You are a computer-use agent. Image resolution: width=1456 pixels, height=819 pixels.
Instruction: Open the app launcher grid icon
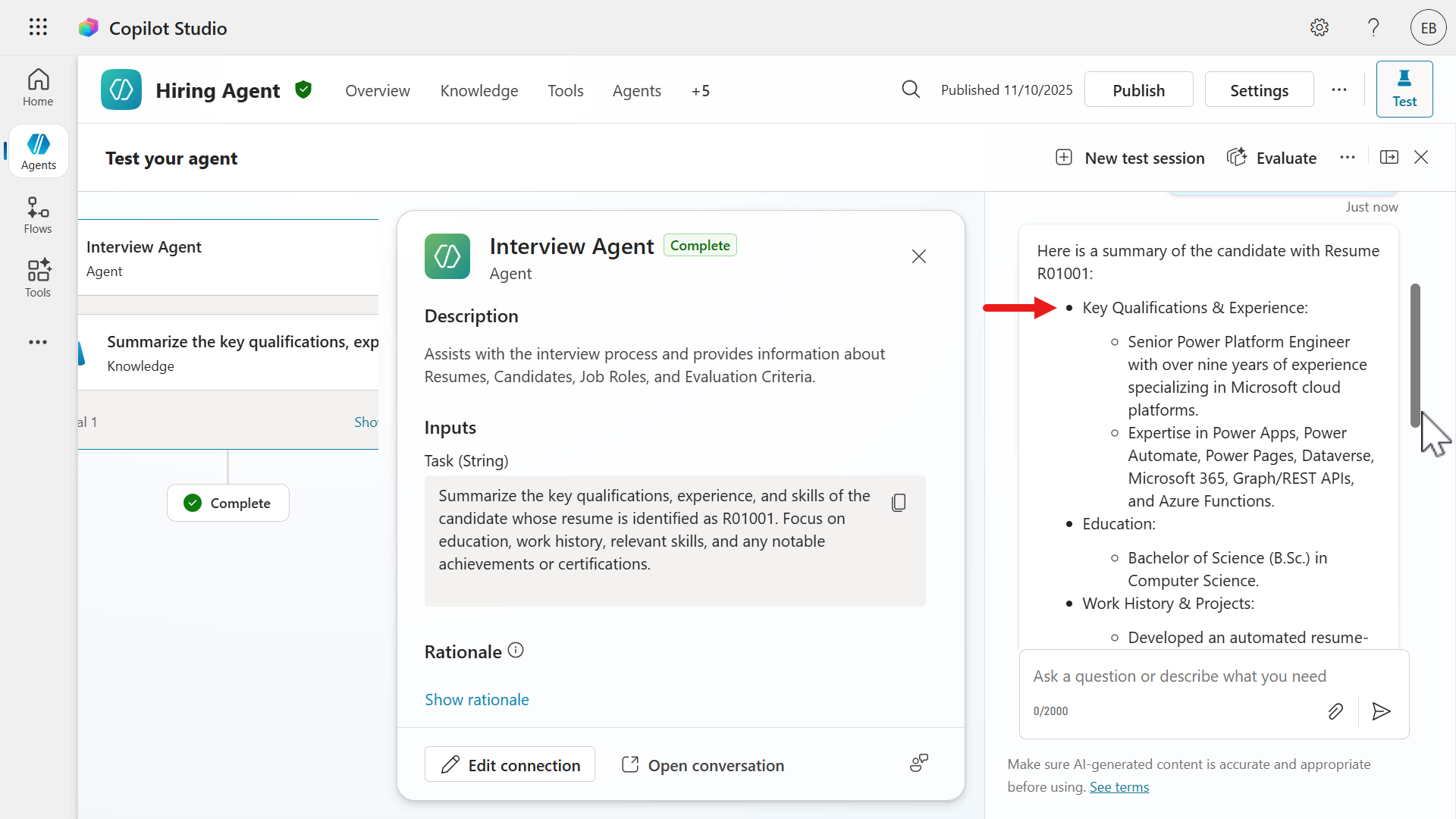pyautogui.click(x=38, y=27)
